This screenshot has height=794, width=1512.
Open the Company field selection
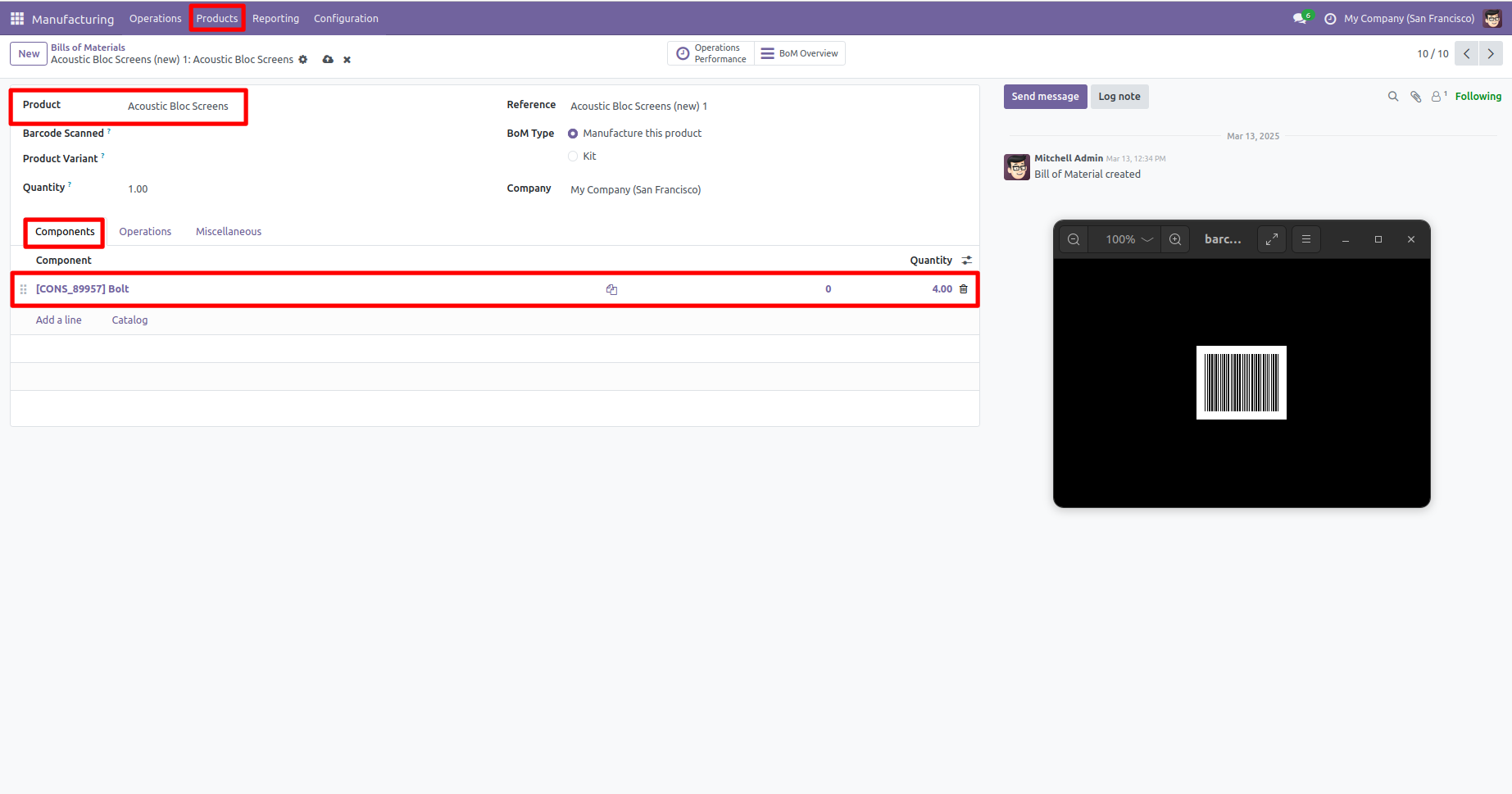635,190
